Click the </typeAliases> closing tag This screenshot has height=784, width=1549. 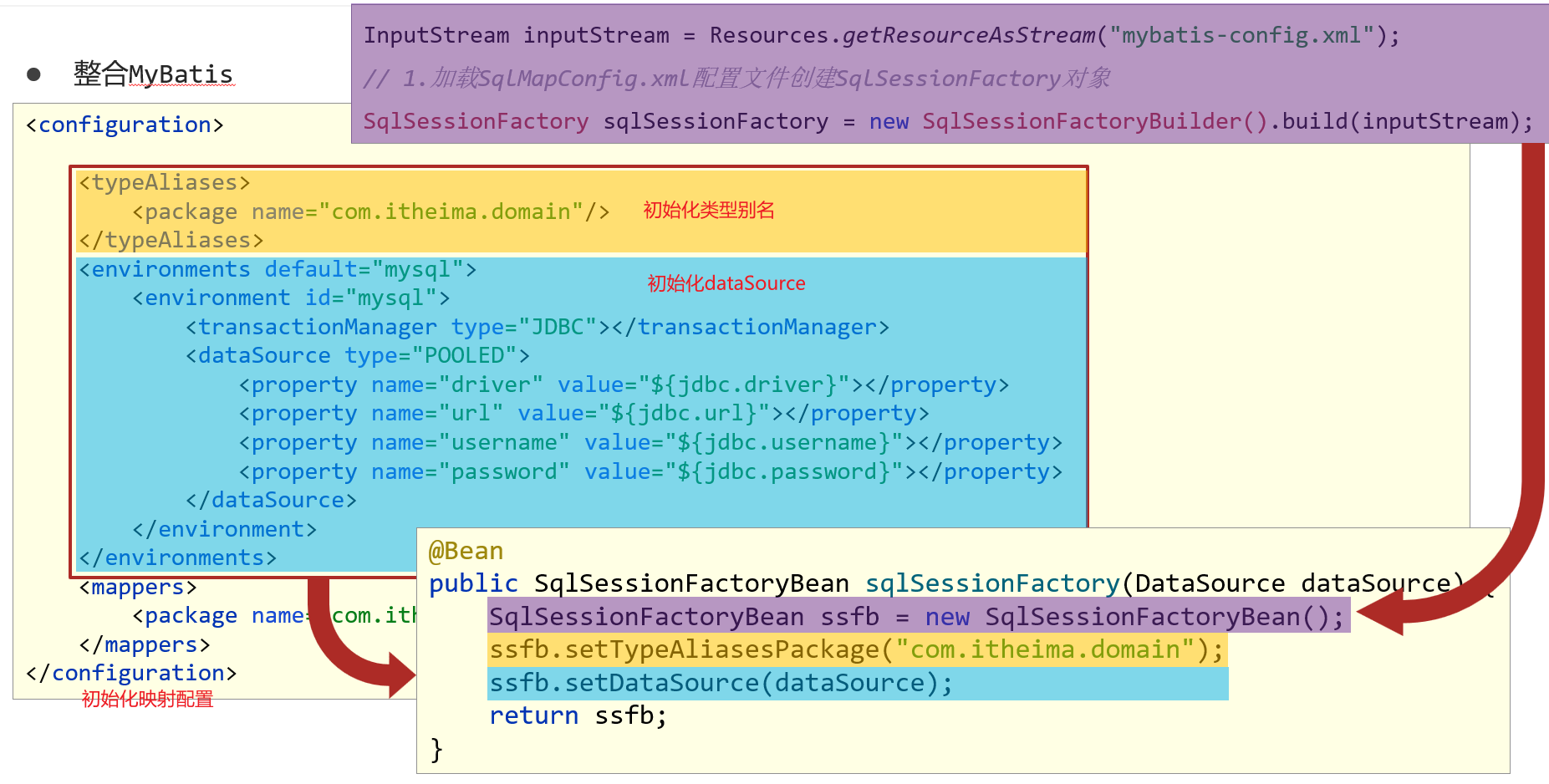coord(171,240)
